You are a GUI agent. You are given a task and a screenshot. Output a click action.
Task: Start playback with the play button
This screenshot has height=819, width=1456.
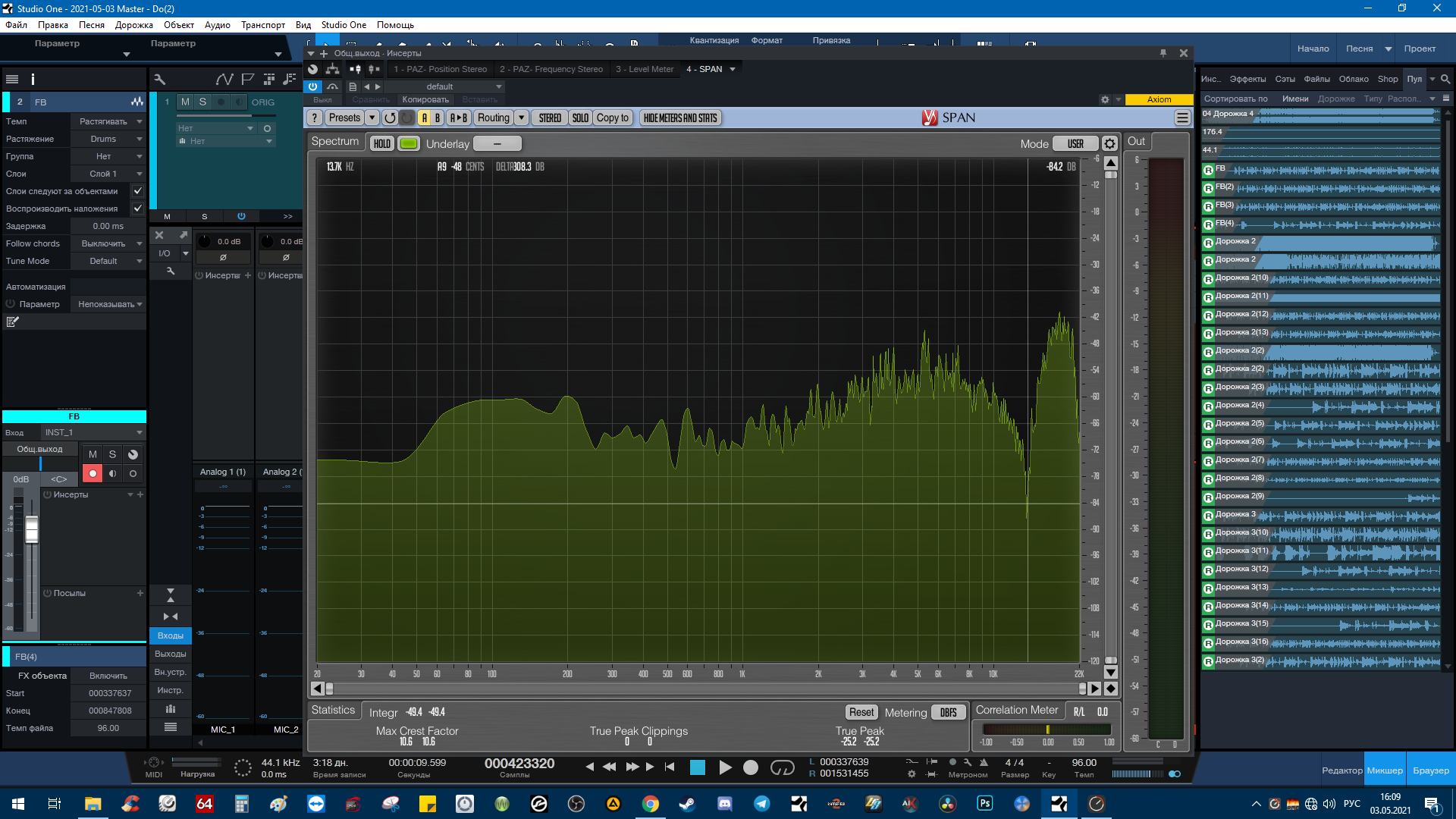tap(725, 767)
